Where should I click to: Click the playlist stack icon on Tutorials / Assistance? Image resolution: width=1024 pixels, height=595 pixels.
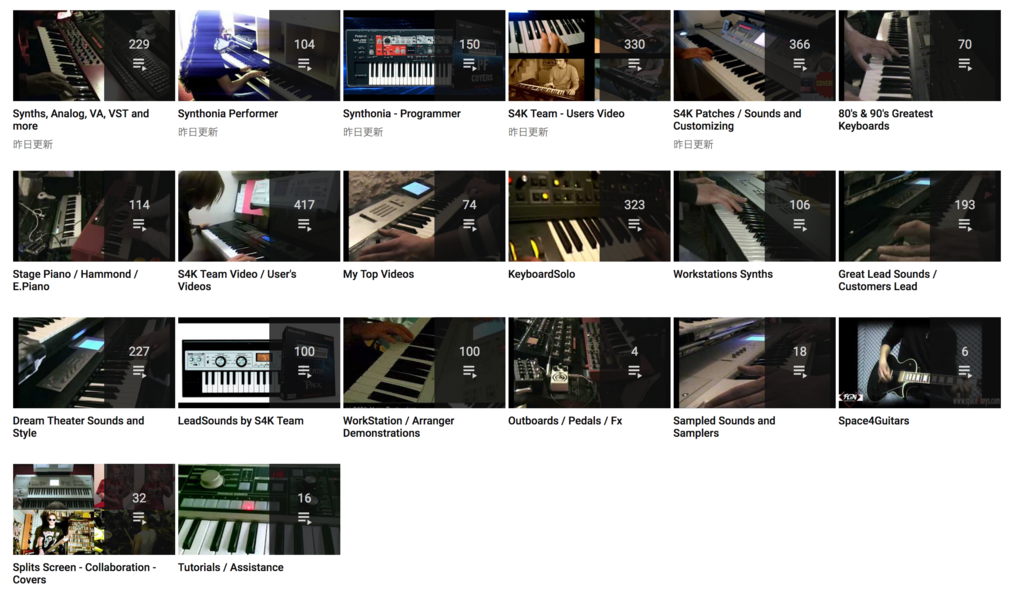click(x=304, y=519)
